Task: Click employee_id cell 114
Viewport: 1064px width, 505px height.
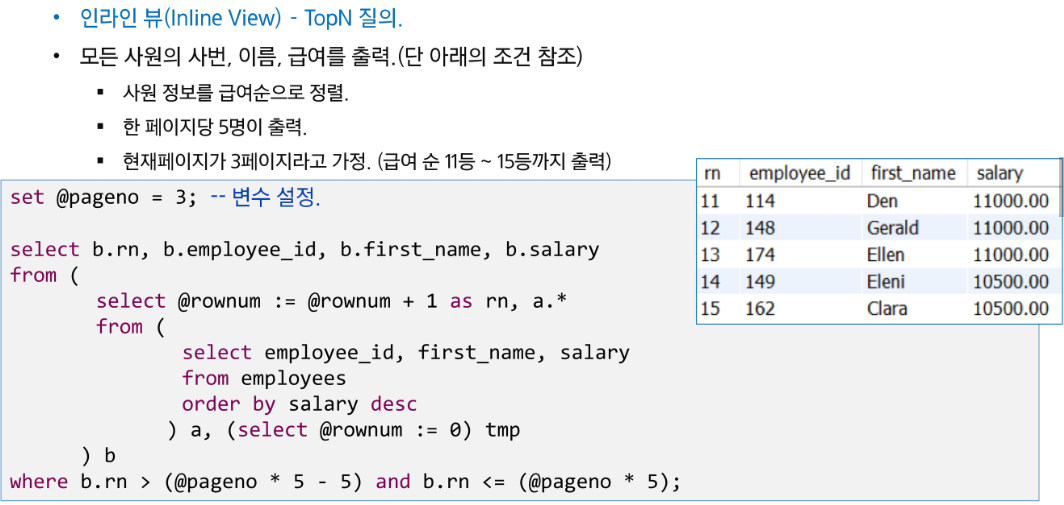Action: [759, 201]
